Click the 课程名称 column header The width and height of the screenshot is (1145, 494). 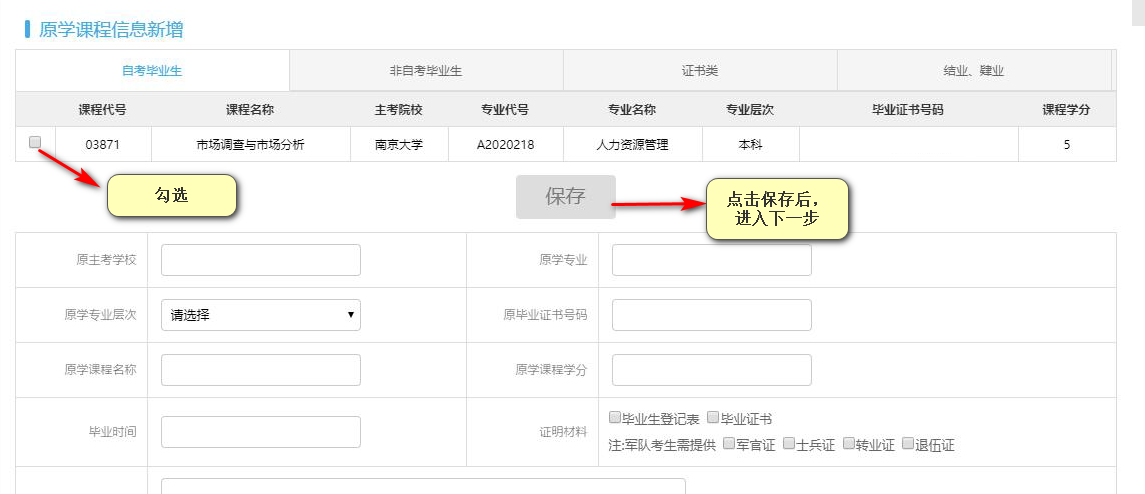pyautogui.click(x=250, y=110)
